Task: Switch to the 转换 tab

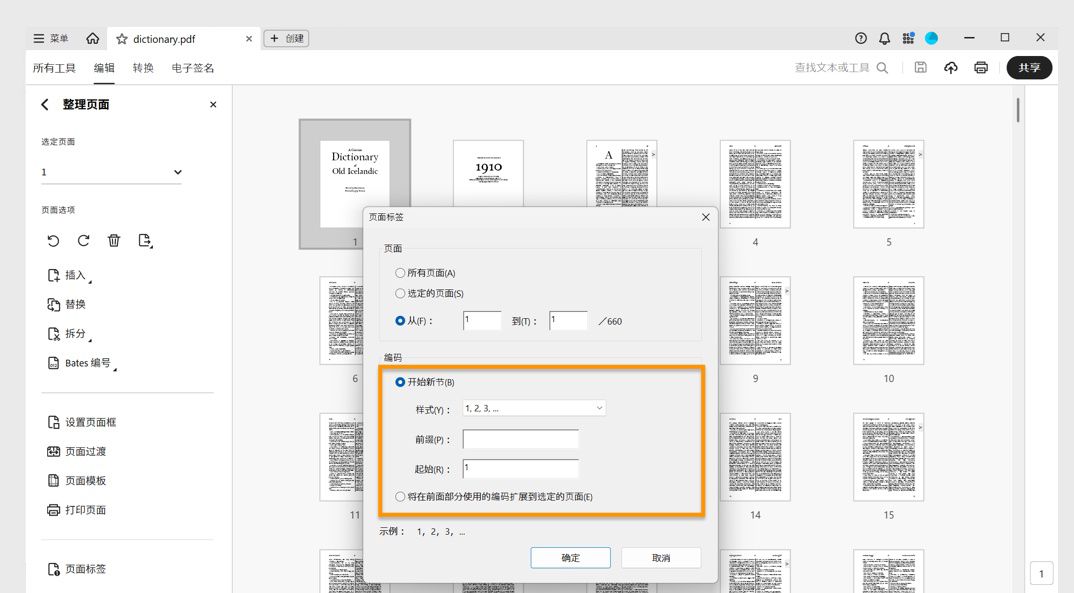Action: point(142,68)
